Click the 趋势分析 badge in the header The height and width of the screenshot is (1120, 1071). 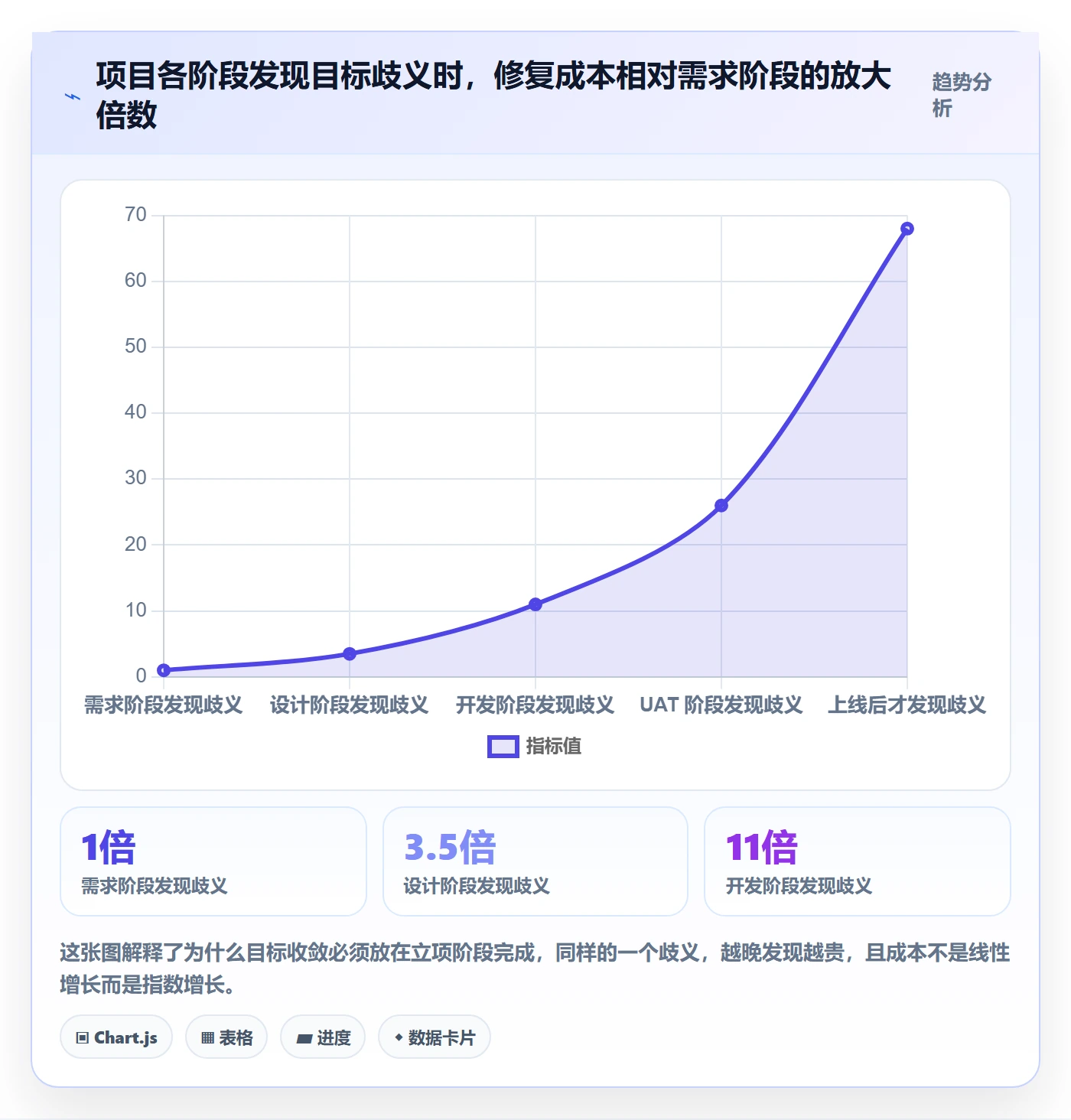[962, 95]
